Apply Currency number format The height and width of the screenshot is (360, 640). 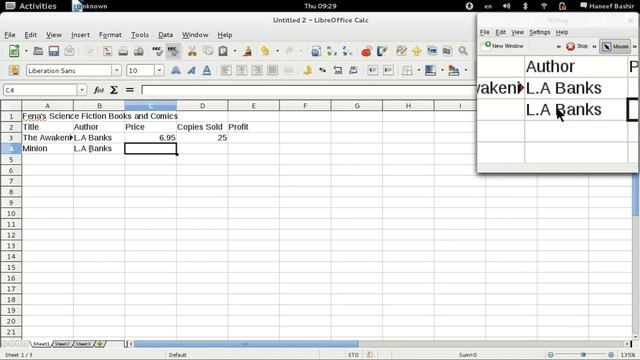(x=307, y=70)
